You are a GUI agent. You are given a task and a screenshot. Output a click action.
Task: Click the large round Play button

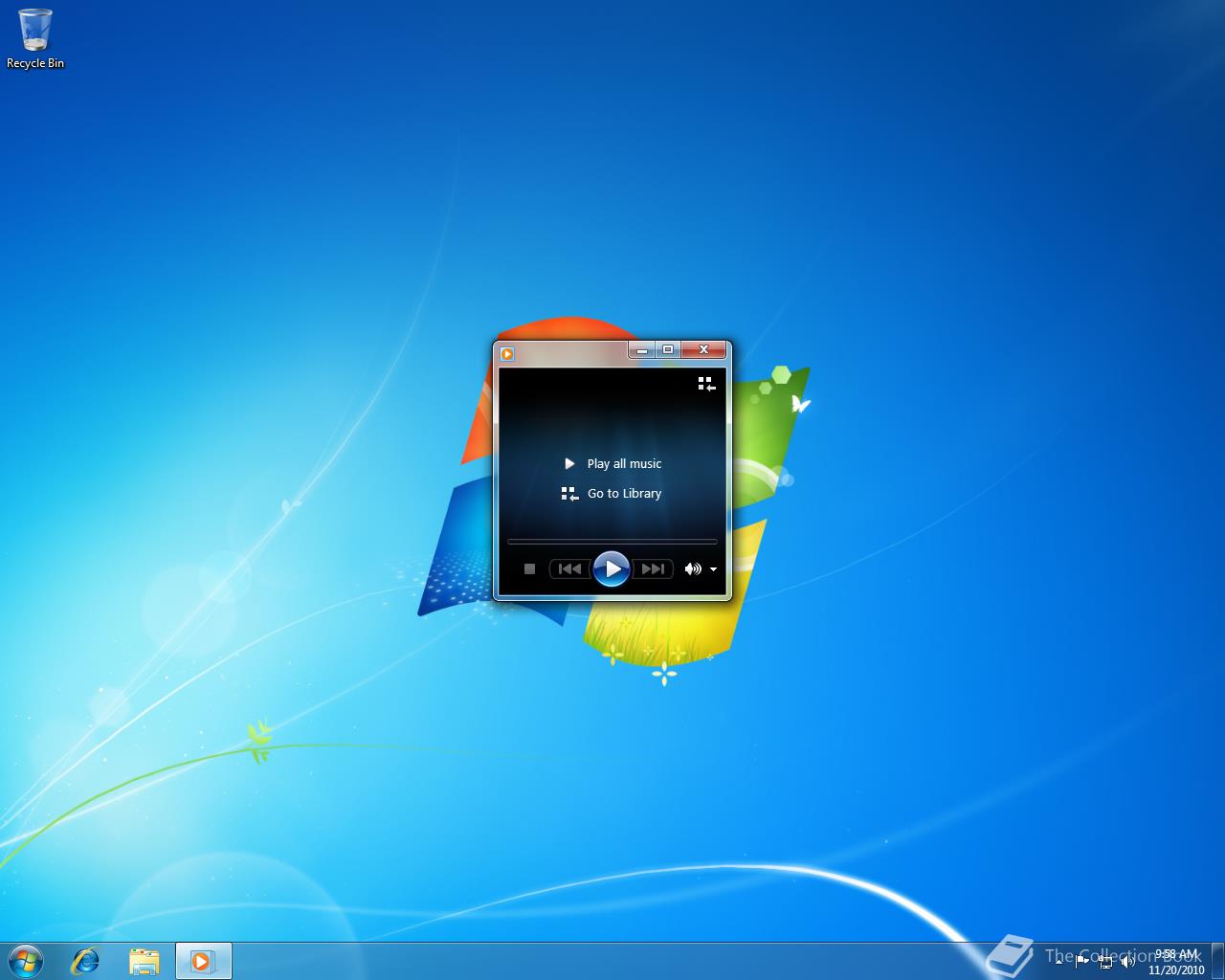[612, 568]
